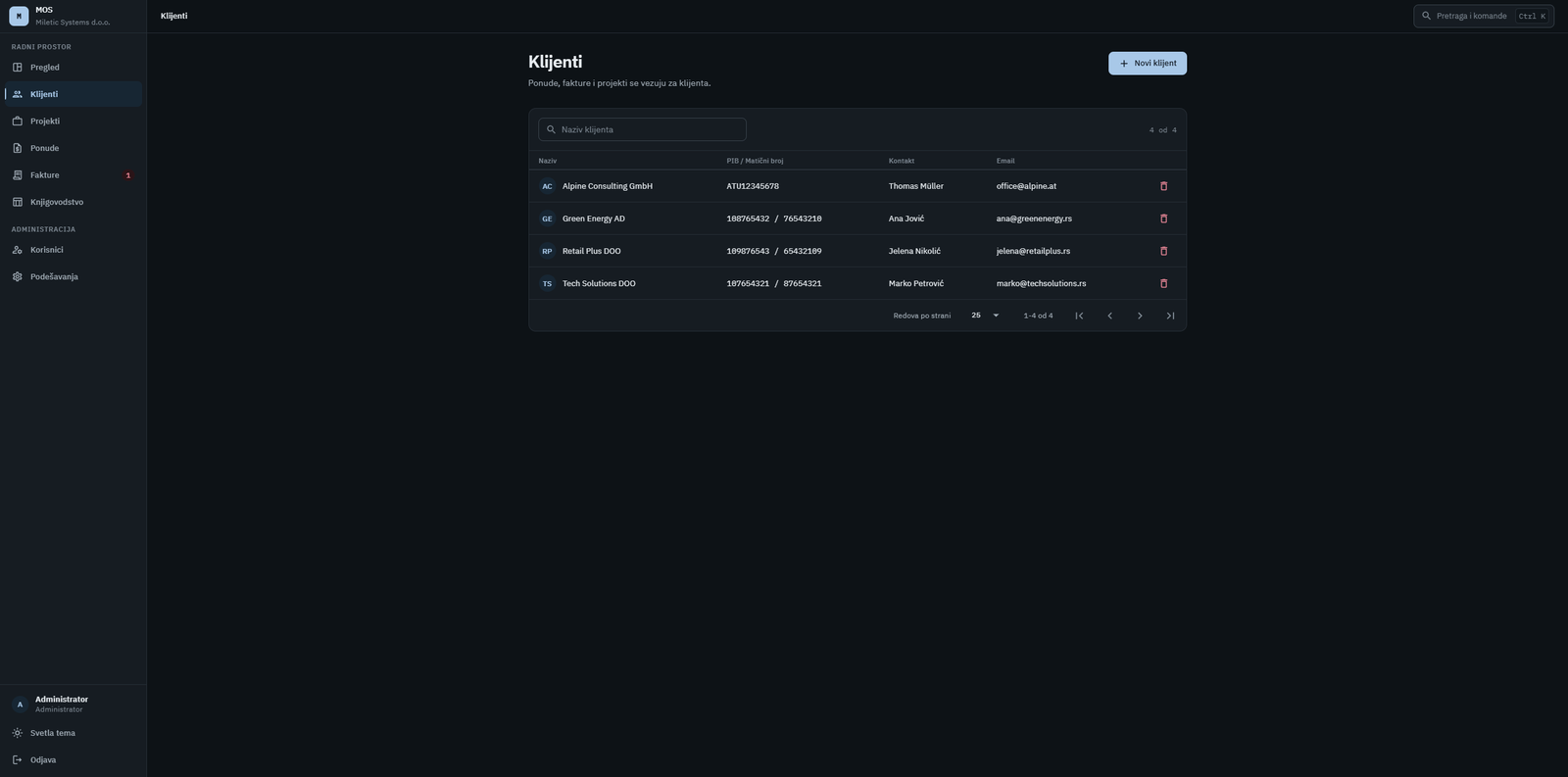
Task: Click email office@alpine.at
Action: [1026, 186]
